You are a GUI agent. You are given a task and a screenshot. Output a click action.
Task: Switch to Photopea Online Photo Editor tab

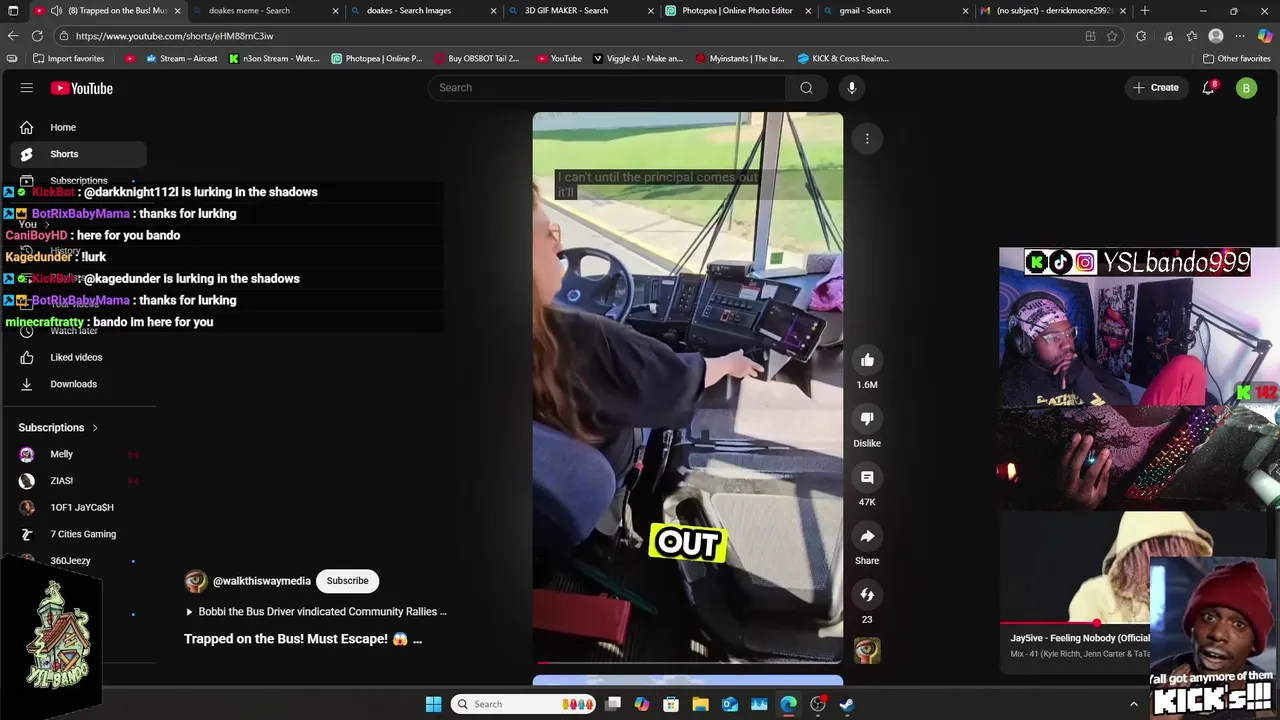[738, 11]
